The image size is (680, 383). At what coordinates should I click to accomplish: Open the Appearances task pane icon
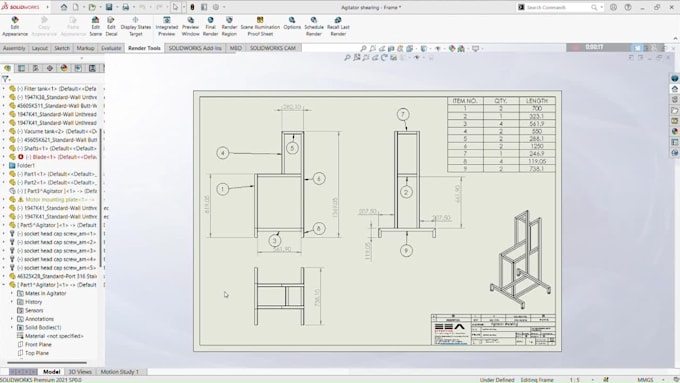click(x=674, y=131)
